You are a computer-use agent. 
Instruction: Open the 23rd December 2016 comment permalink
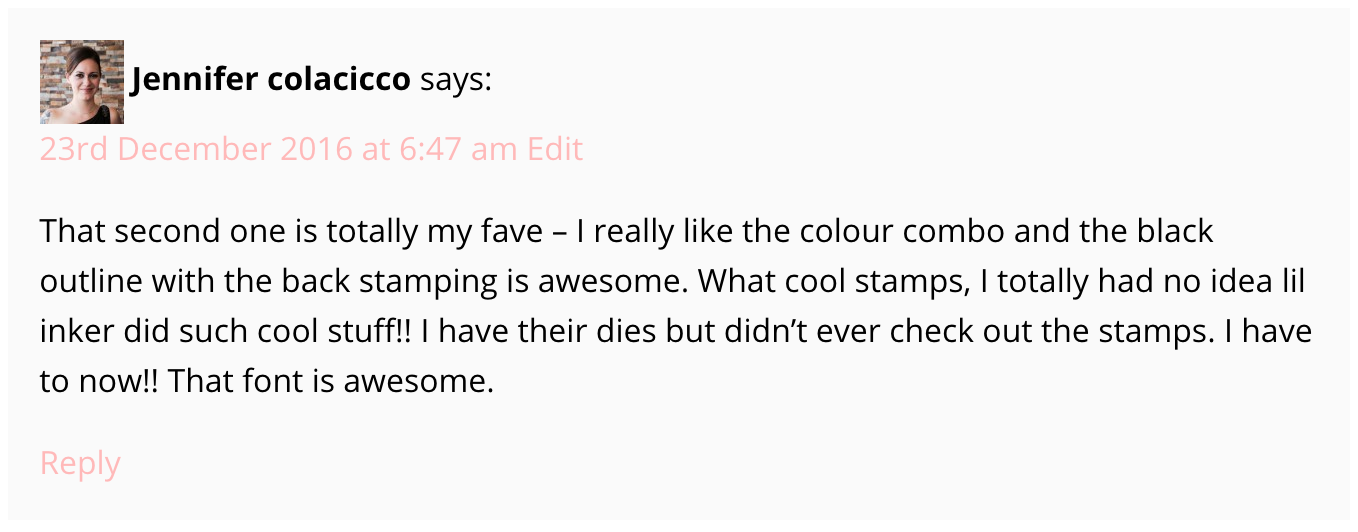[x=279, y=149]
